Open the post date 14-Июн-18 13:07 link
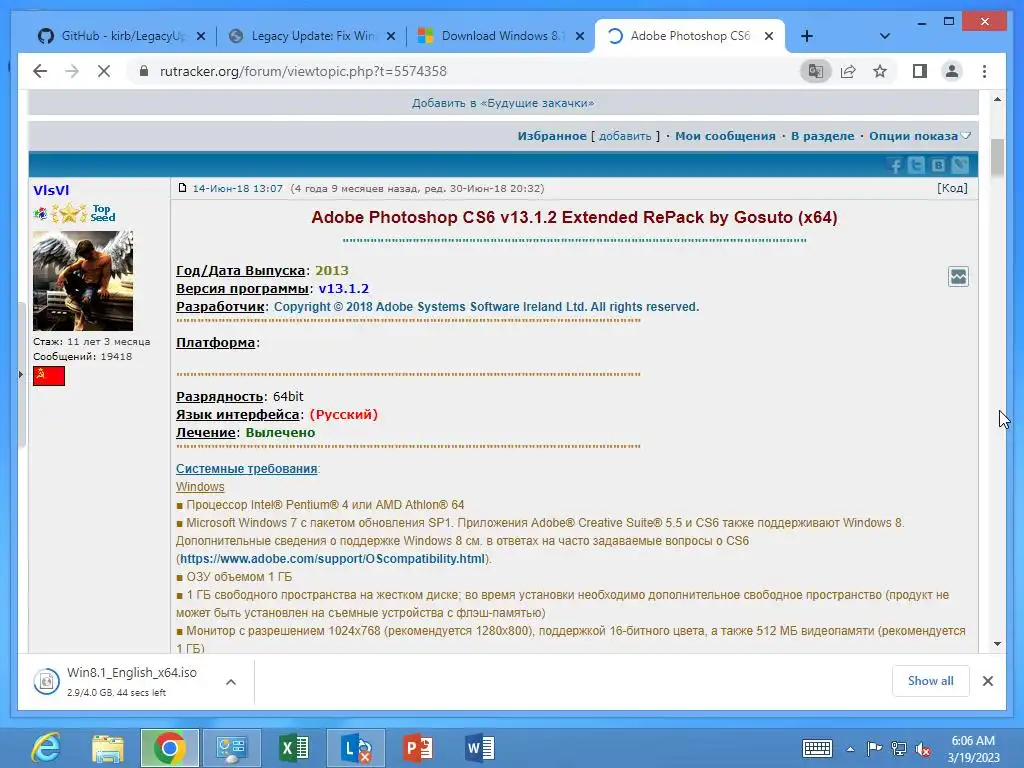This screenshot has width=1024, height=768. 238,188
